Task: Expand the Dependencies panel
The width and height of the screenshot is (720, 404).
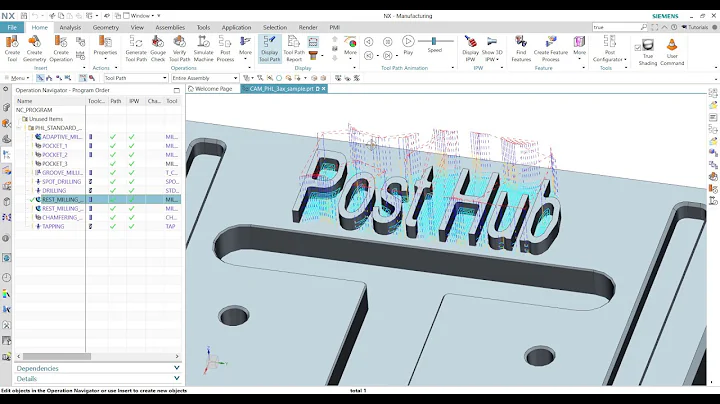Action: pyautogui.click(x=98, y=368)
